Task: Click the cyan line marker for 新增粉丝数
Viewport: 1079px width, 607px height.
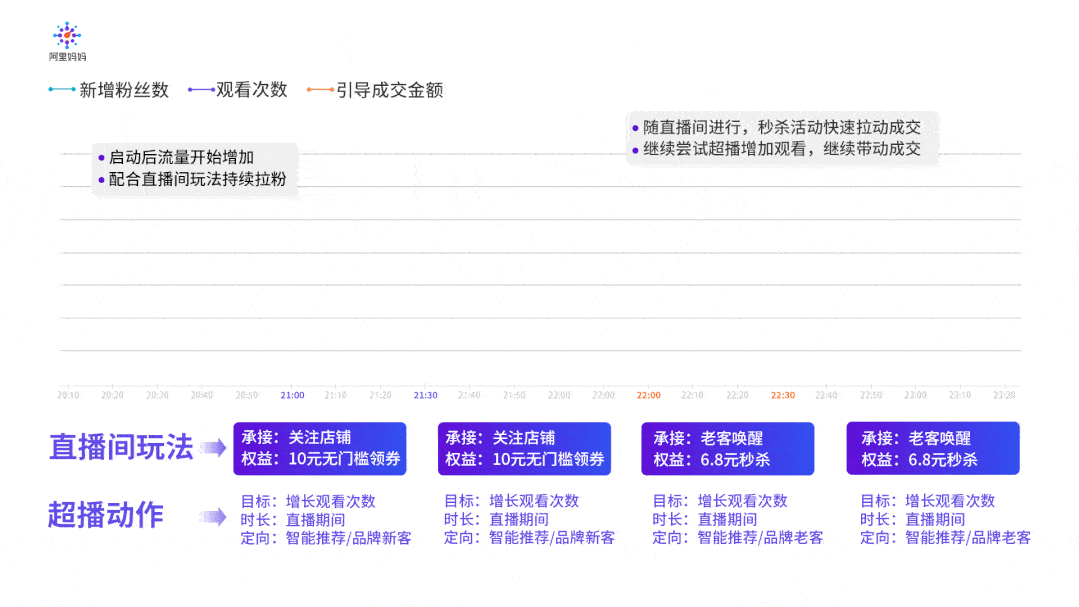Action: [x=62, y=89]
